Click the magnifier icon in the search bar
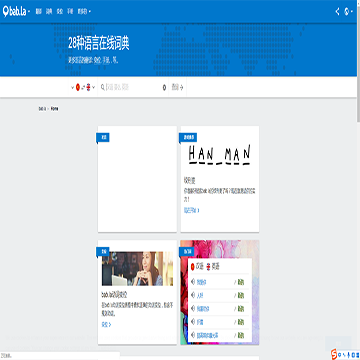Viewport: 360px width, 360px height. [x=103, y=87]
